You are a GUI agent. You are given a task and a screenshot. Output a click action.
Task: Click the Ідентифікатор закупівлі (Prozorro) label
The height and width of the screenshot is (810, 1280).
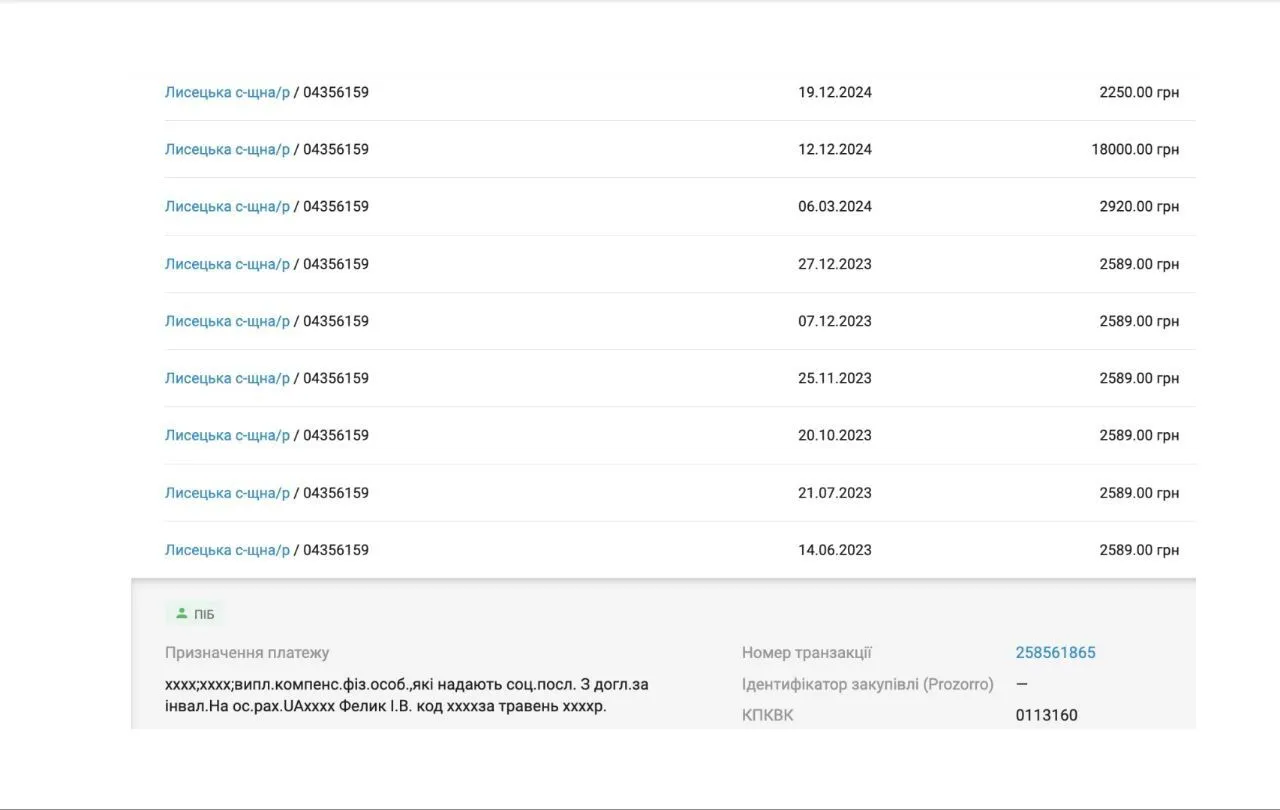[x=867, y=684]
